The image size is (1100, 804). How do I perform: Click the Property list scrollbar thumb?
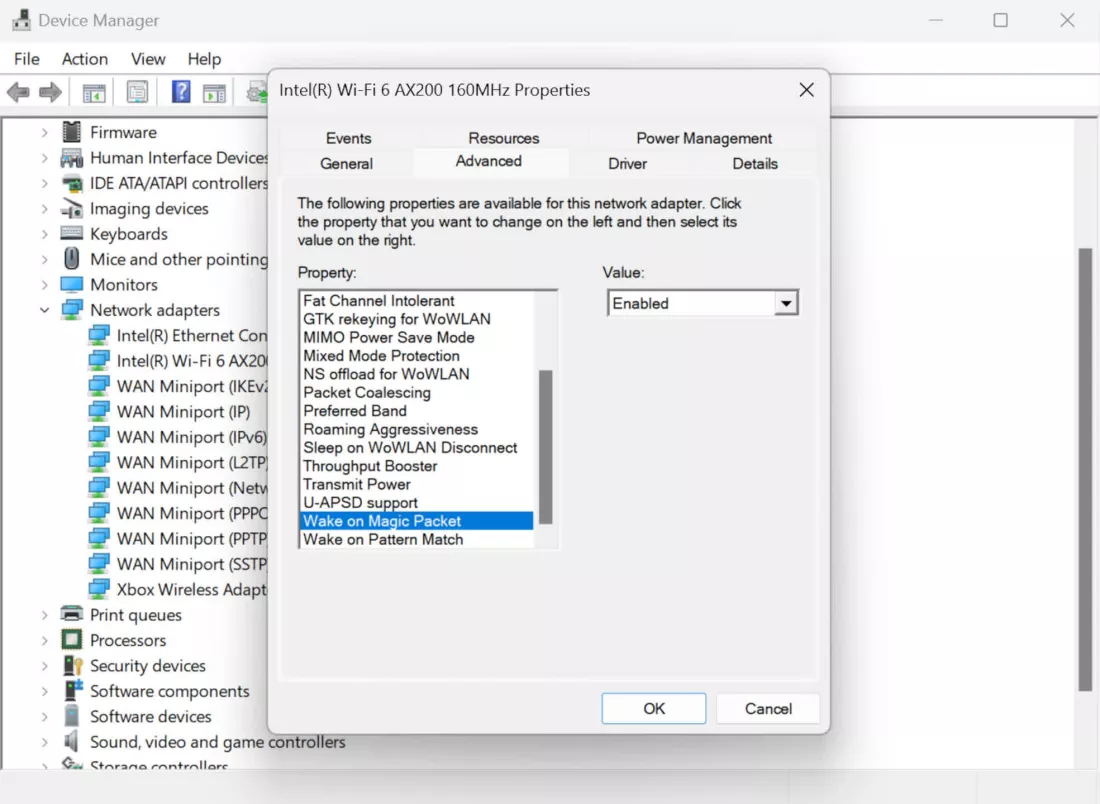pyautogui.click(x=545, y=445)
